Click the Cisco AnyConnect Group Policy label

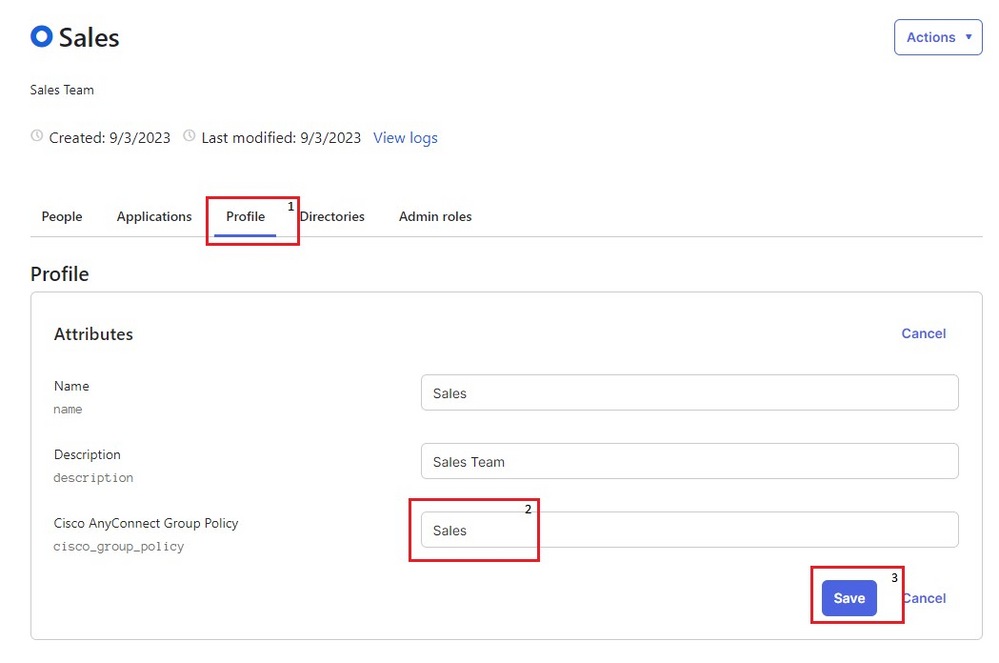tap(146, 523)
